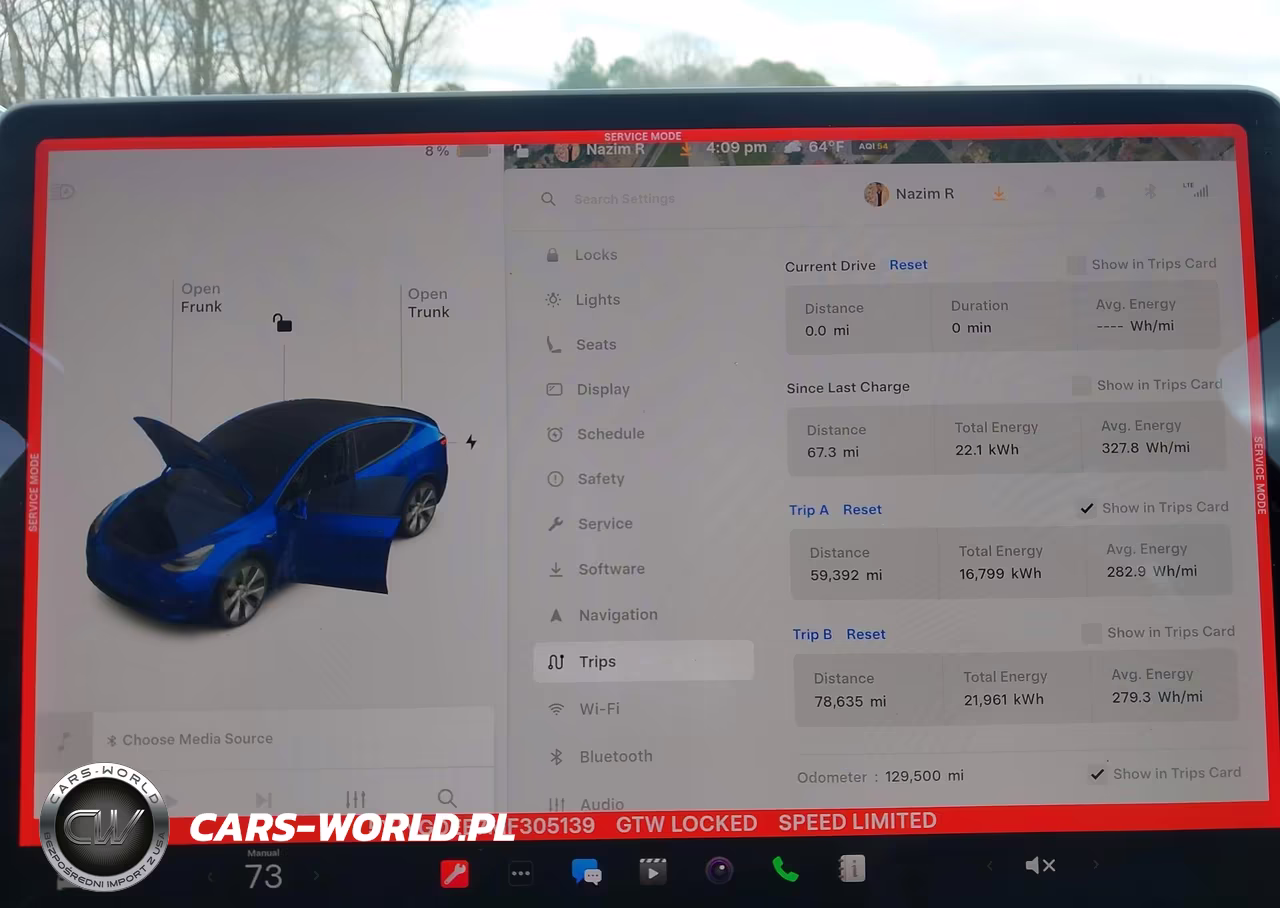Image resolution: width=1280 pixels, height=908 pixels.
Task: Tap the Trip A distance 59,392 mi
Action: point(846,575)
